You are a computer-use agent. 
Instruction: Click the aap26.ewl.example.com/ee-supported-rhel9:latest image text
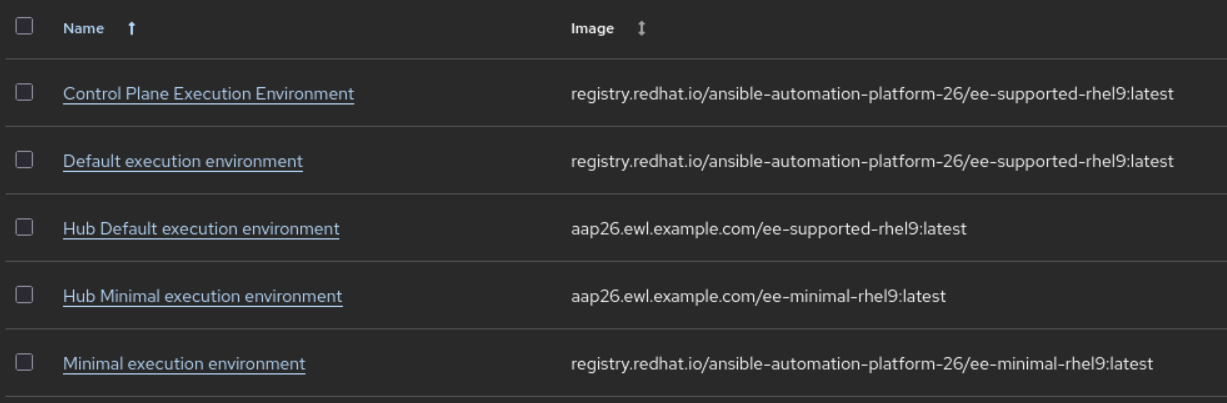click(x=768, y=229)
